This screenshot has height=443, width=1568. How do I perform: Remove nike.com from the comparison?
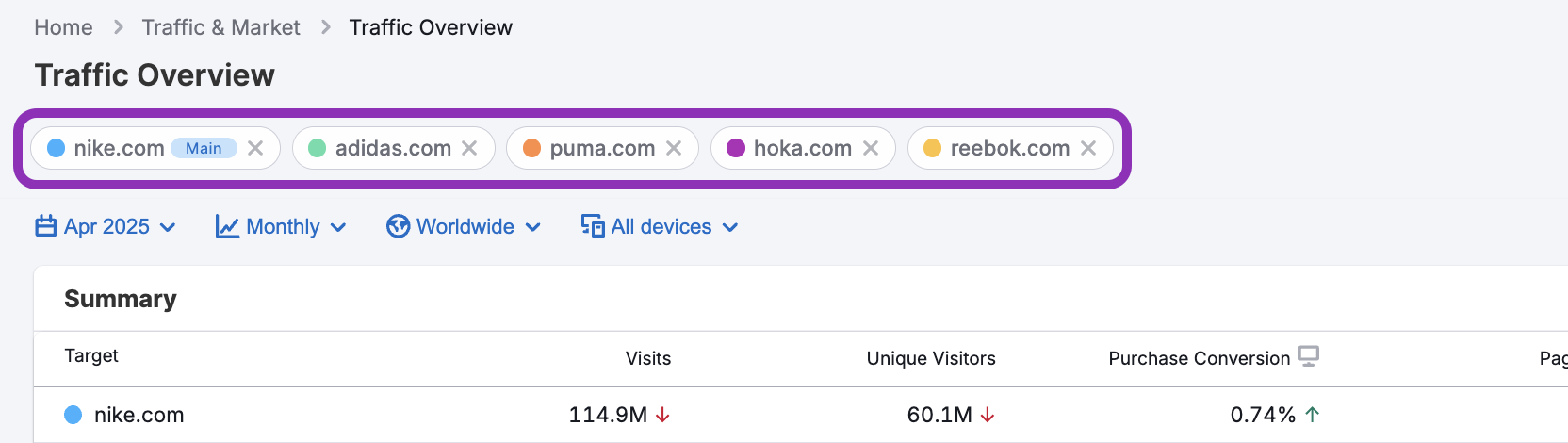pos(255,148)
